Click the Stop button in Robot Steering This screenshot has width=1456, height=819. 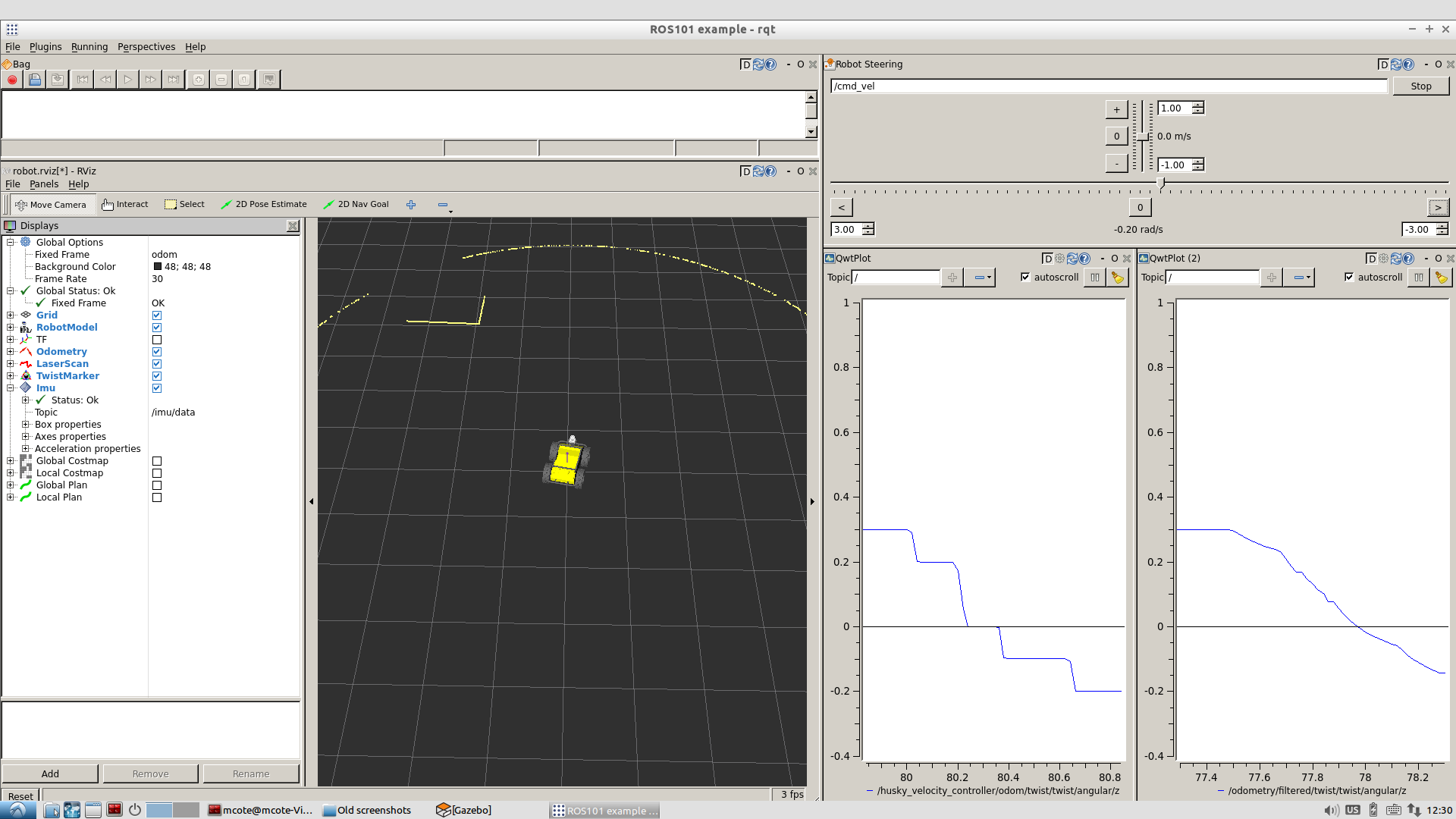click(1420, 86)
